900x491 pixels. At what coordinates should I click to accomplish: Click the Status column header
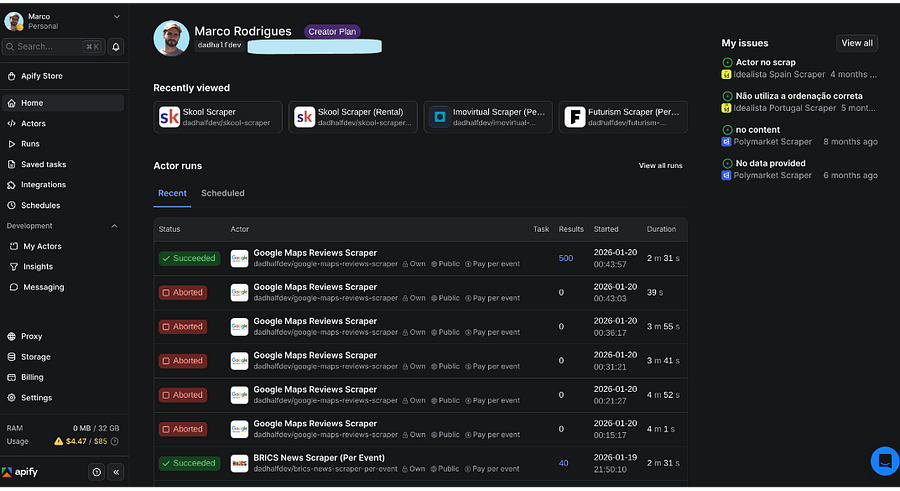169,229
